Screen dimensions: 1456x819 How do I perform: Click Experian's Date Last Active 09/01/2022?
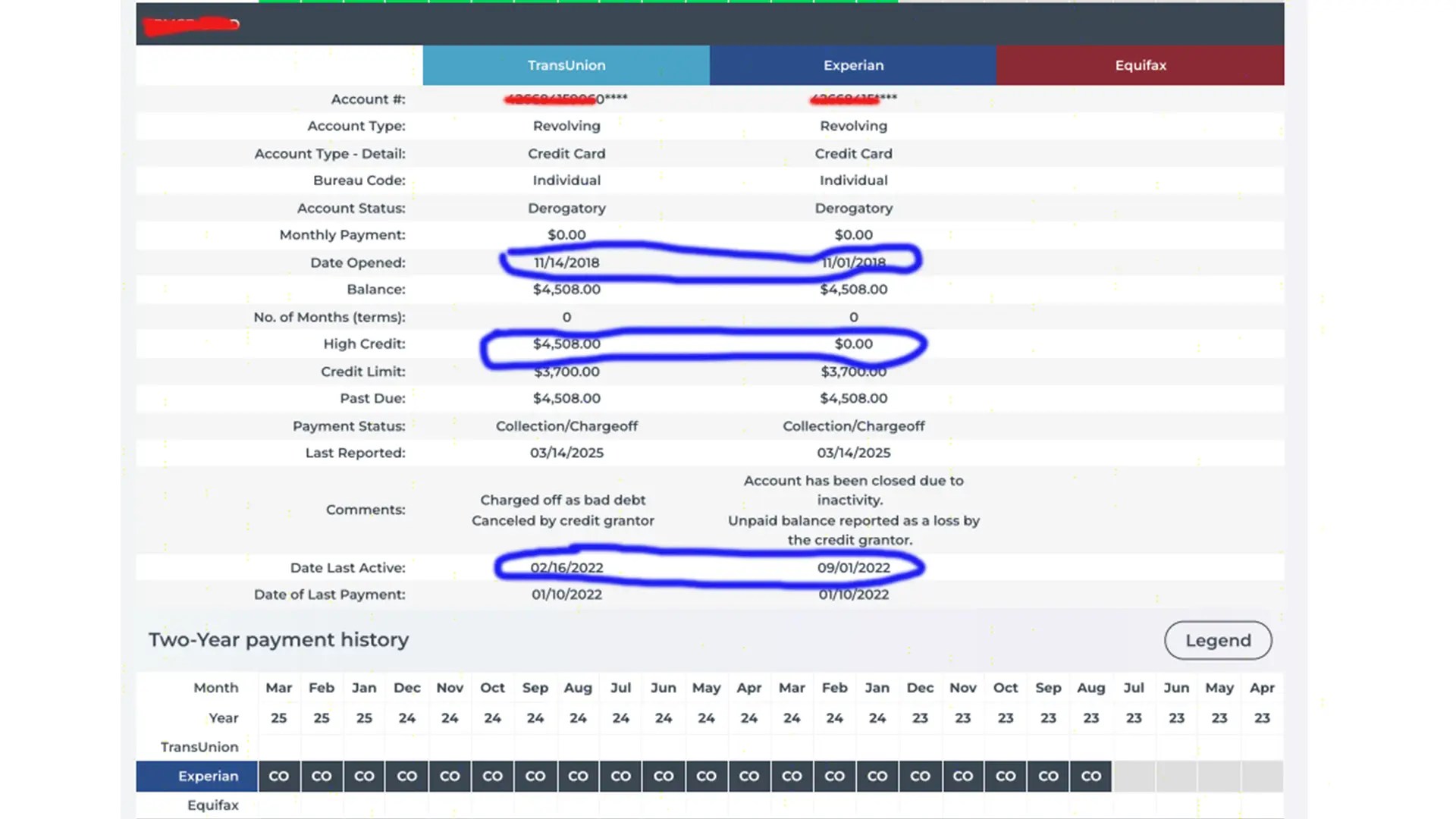pos(853,568)
